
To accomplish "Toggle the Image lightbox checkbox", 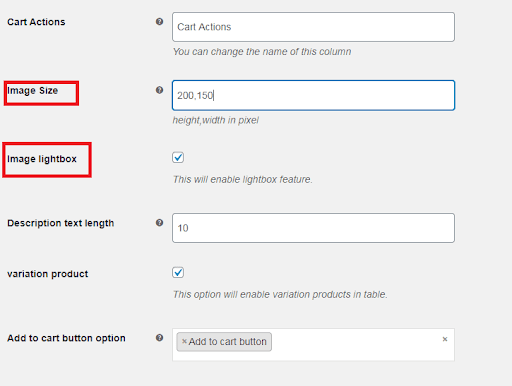I will (x=178, y=157).
